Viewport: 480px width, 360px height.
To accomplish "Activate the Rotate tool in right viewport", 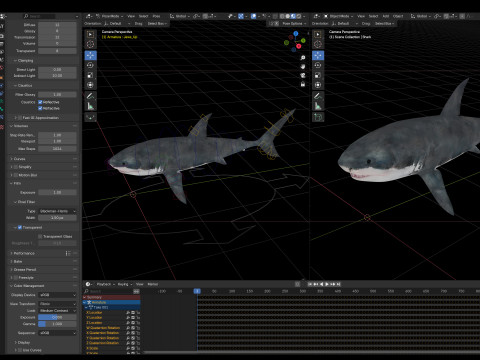I will [318, 65].
